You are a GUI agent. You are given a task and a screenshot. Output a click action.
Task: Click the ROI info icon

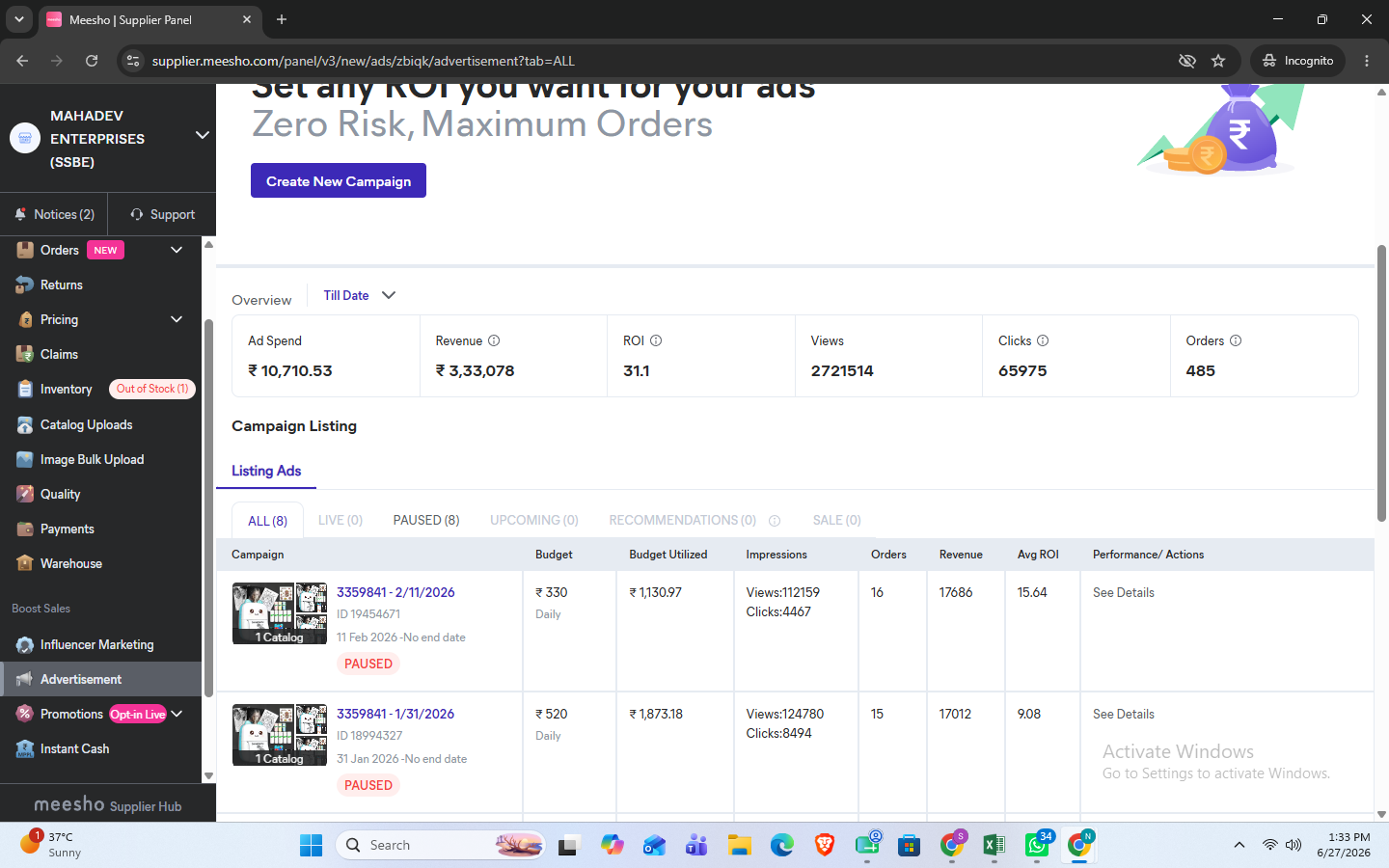656,340
